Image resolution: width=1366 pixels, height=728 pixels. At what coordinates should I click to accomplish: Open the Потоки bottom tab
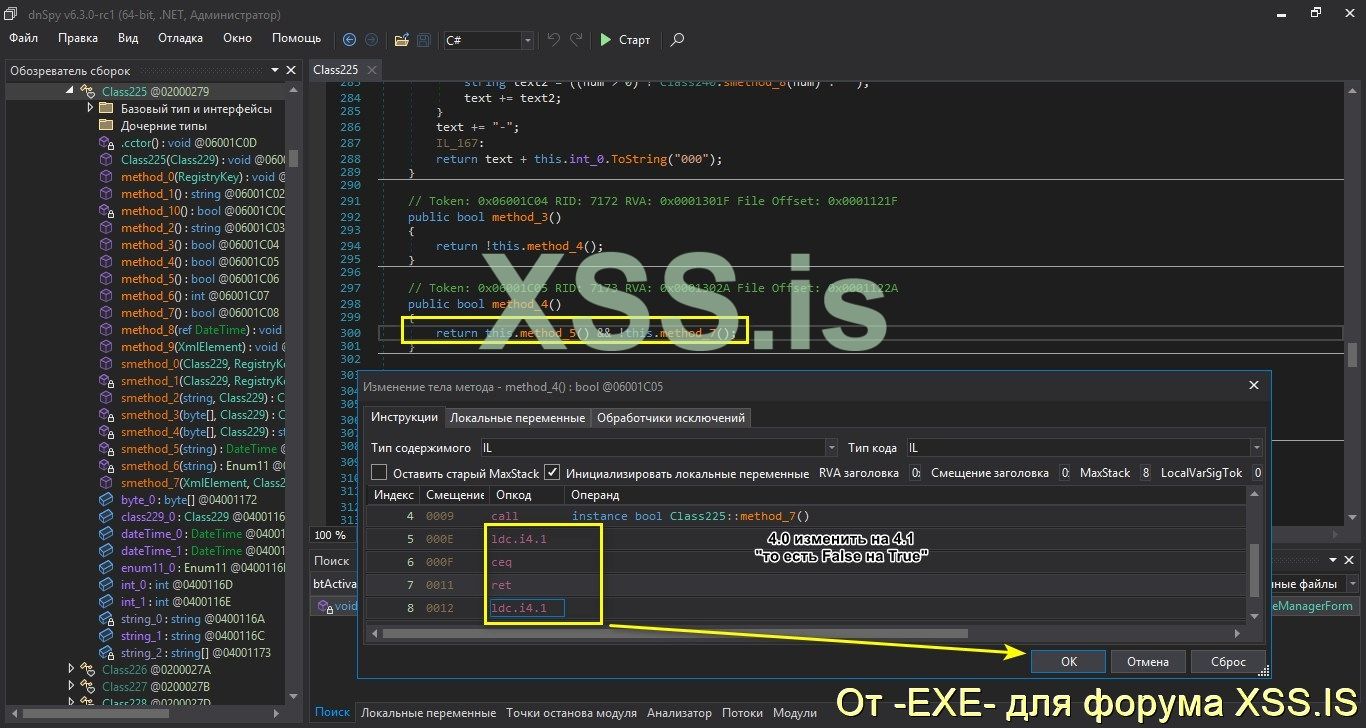pyautogui.click(x=742, y=713)
